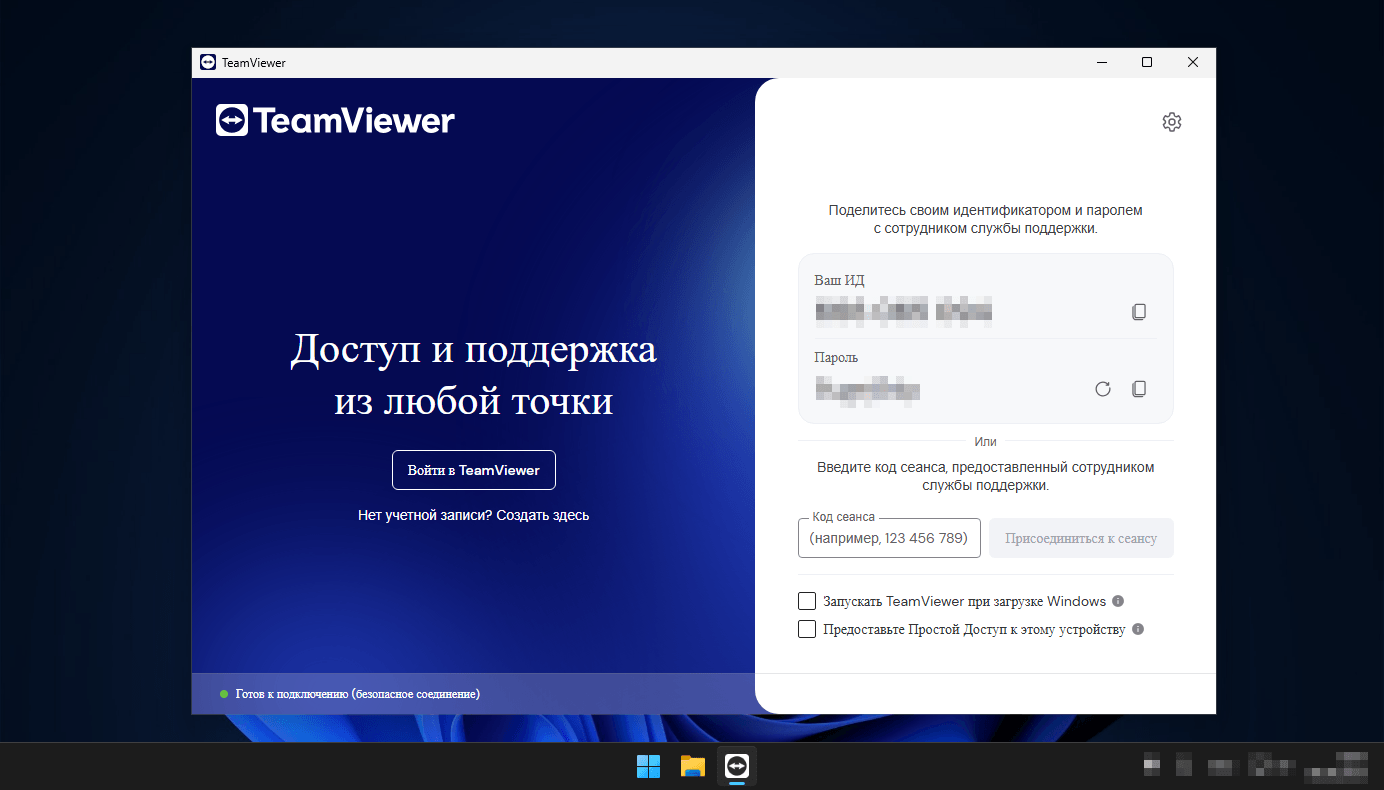Maximize the TeamViewer window
1384x790 pixels.
[1147, 62]
